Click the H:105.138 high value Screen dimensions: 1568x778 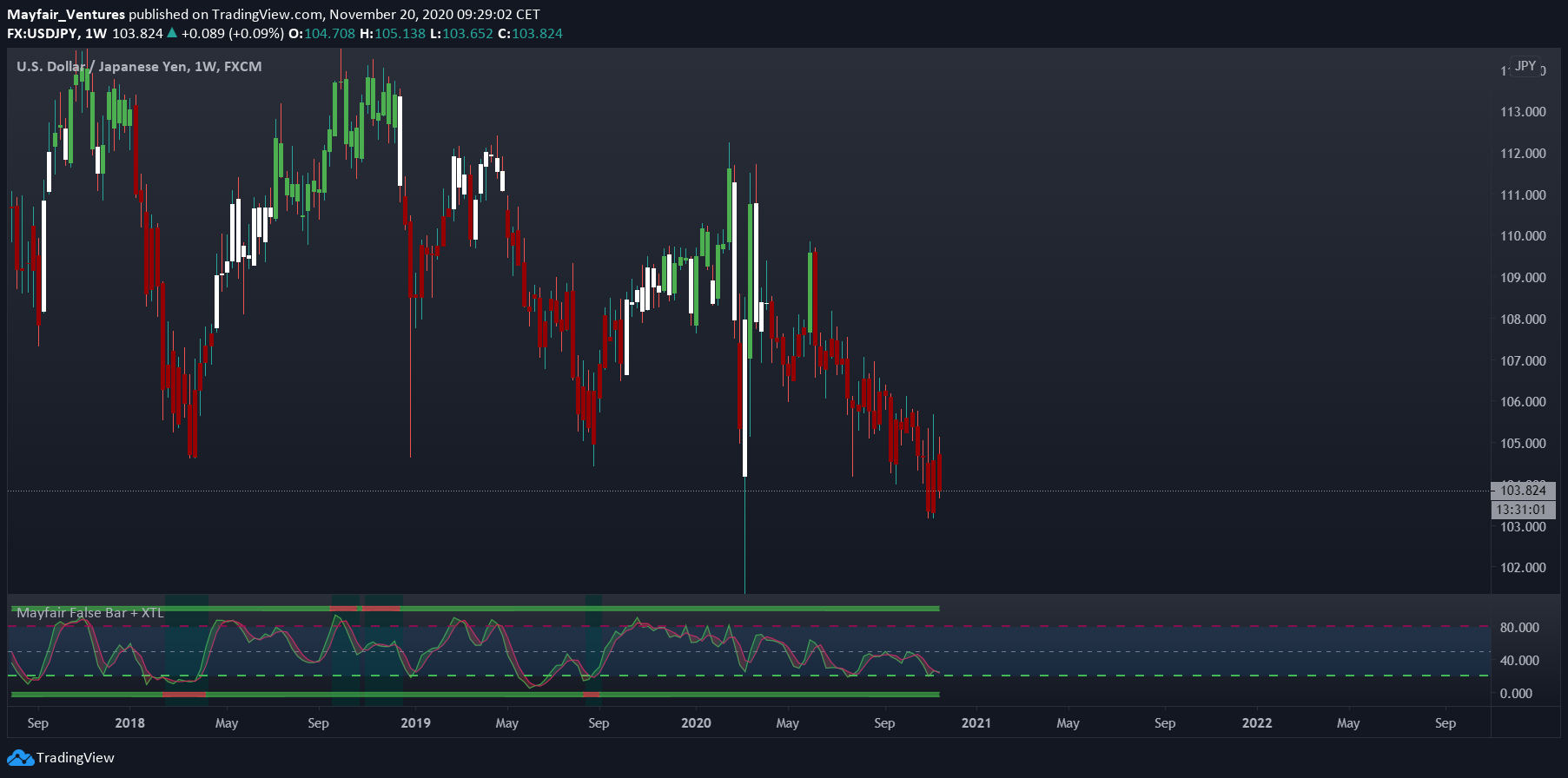[x=393, y=33]
